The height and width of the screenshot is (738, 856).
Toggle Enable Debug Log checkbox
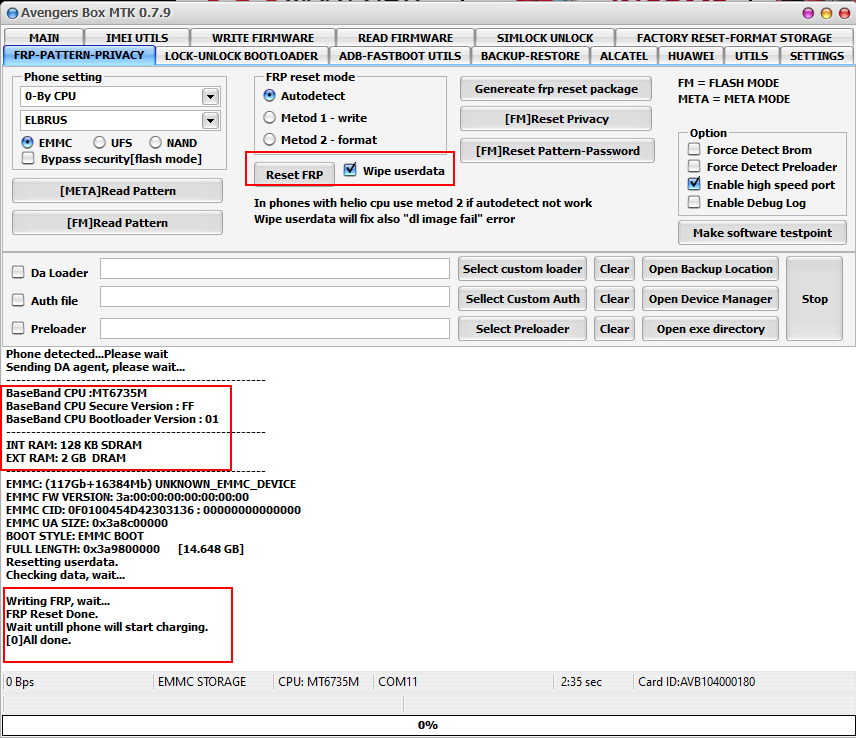(694, 202)
